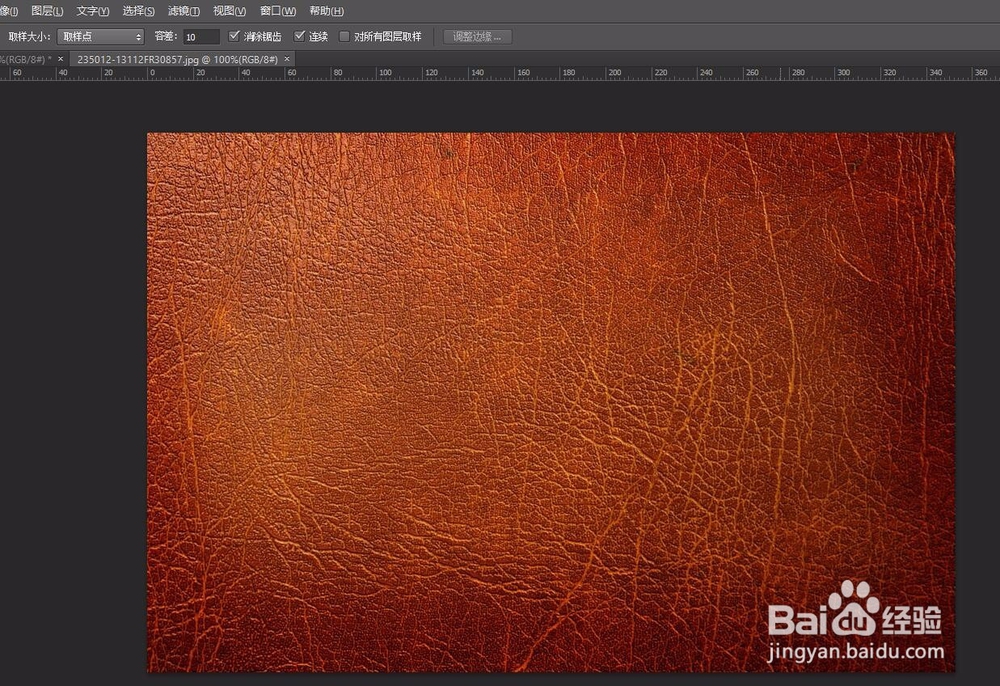Enable 对所有图层取样 checkbox
Screen dimensions: 1000x686
pyautogui.click(x=344, y=36)
